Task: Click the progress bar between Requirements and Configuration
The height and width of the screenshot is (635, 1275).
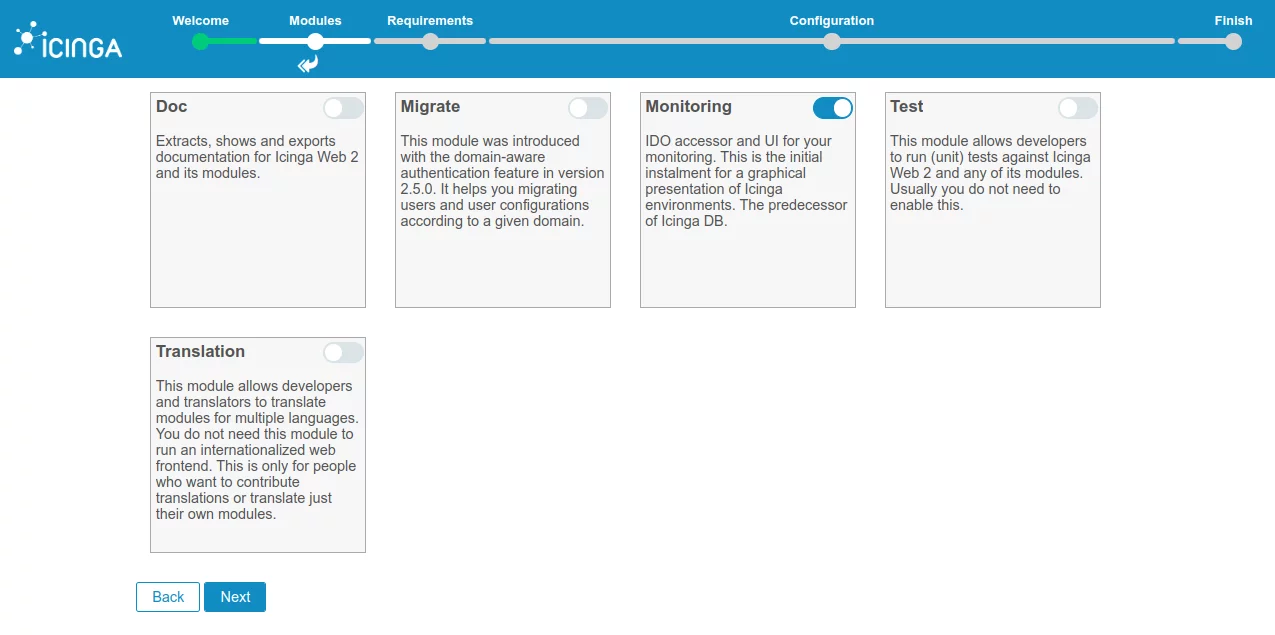Action: click(631, 41)
